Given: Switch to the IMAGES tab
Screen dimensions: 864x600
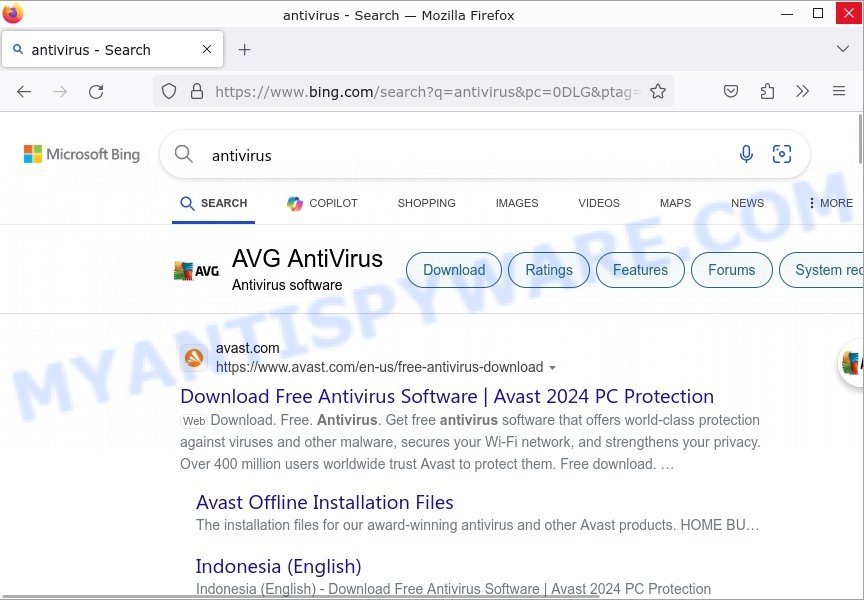Looking at the screenshot, I should click(517, 203).
